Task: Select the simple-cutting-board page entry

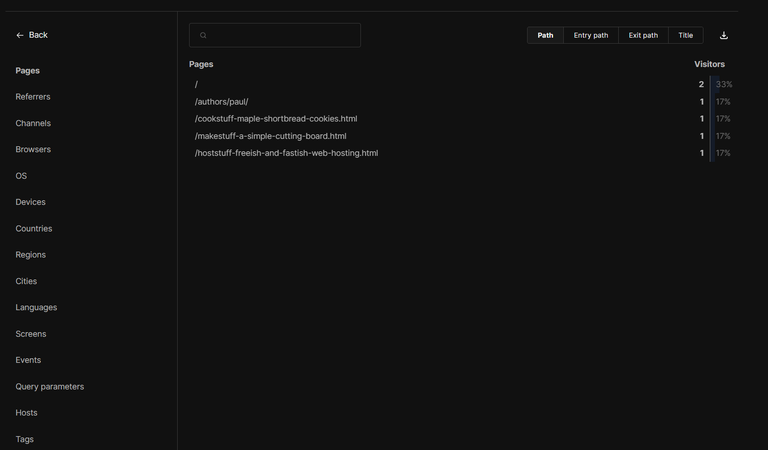Action: 460,136
